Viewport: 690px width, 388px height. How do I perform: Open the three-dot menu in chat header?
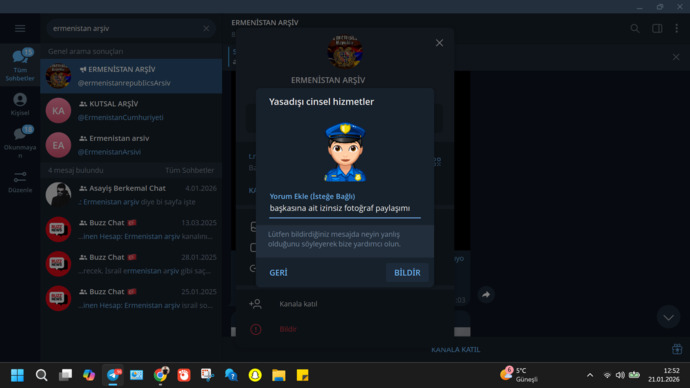[676, 29]
